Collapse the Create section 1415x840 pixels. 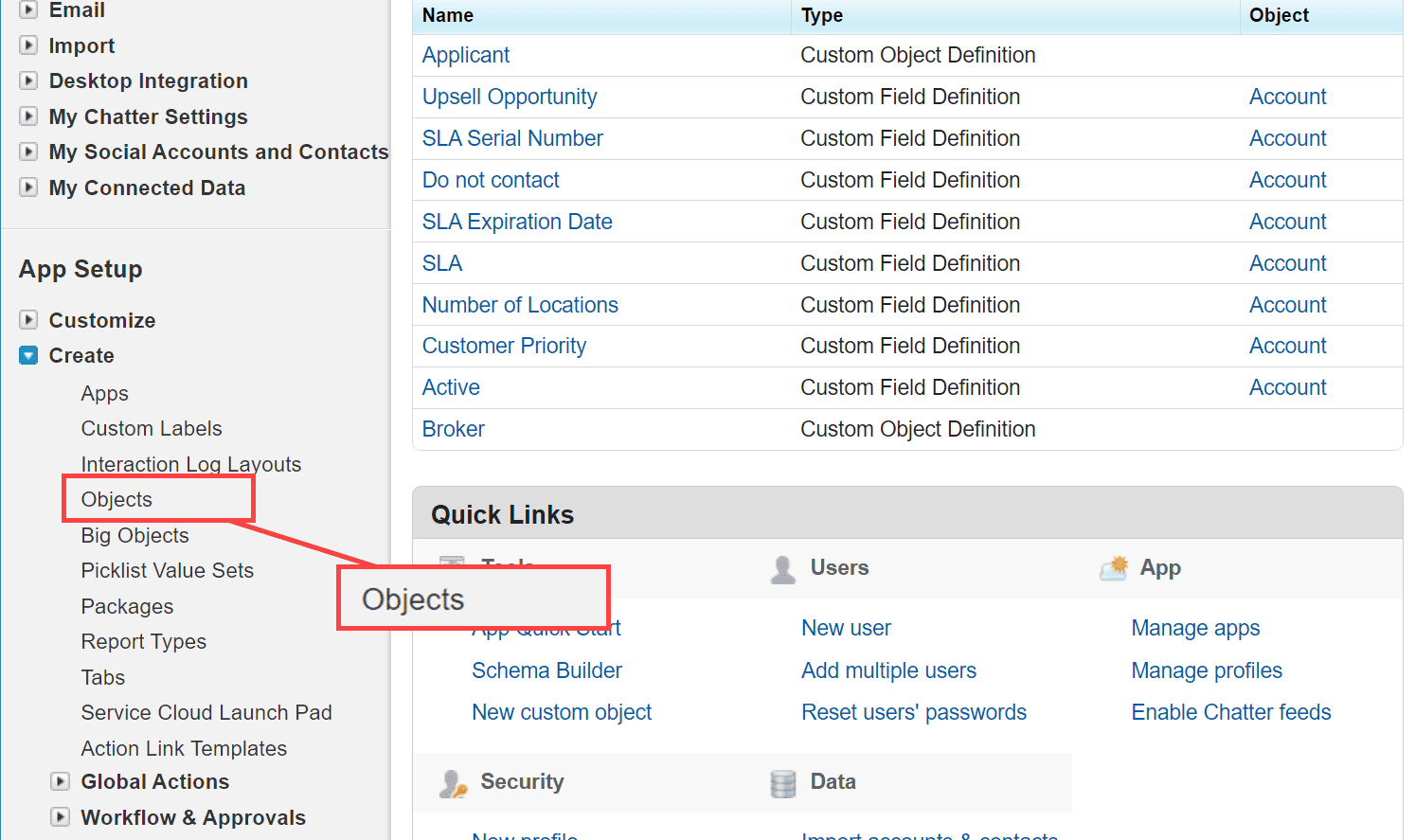point(28,355)
